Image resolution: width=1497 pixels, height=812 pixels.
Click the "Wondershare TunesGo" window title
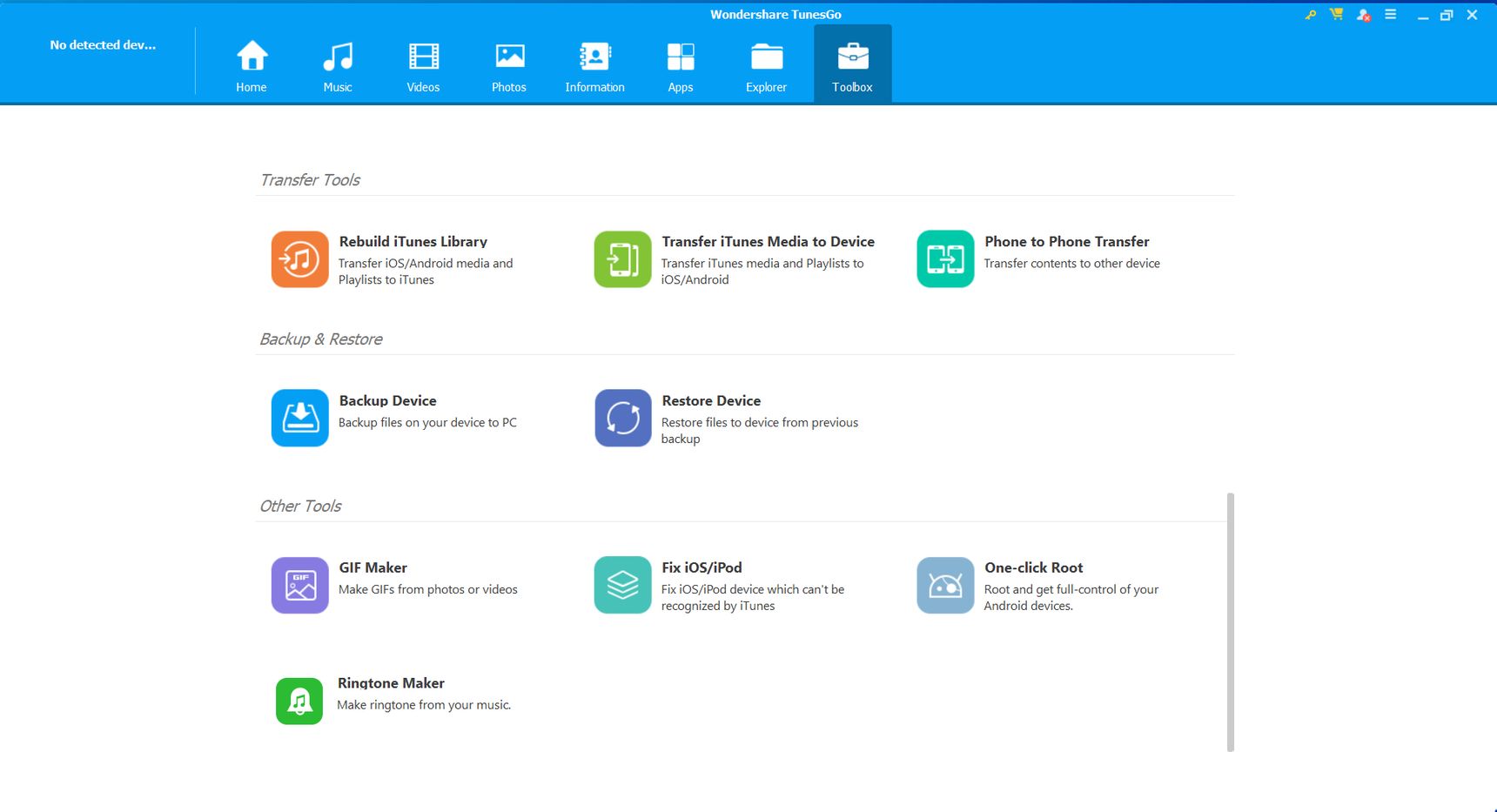coord(775,15)
